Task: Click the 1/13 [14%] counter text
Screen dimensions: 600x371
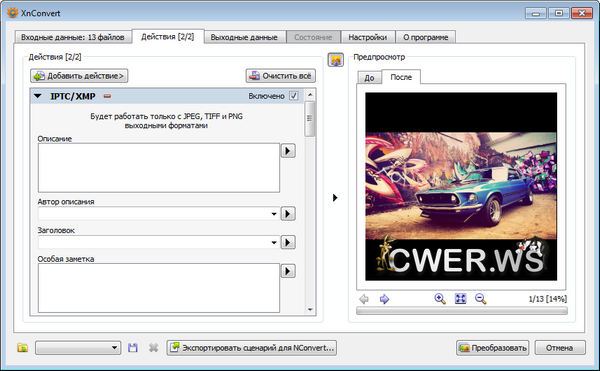Action: click(x=548, y=299)
